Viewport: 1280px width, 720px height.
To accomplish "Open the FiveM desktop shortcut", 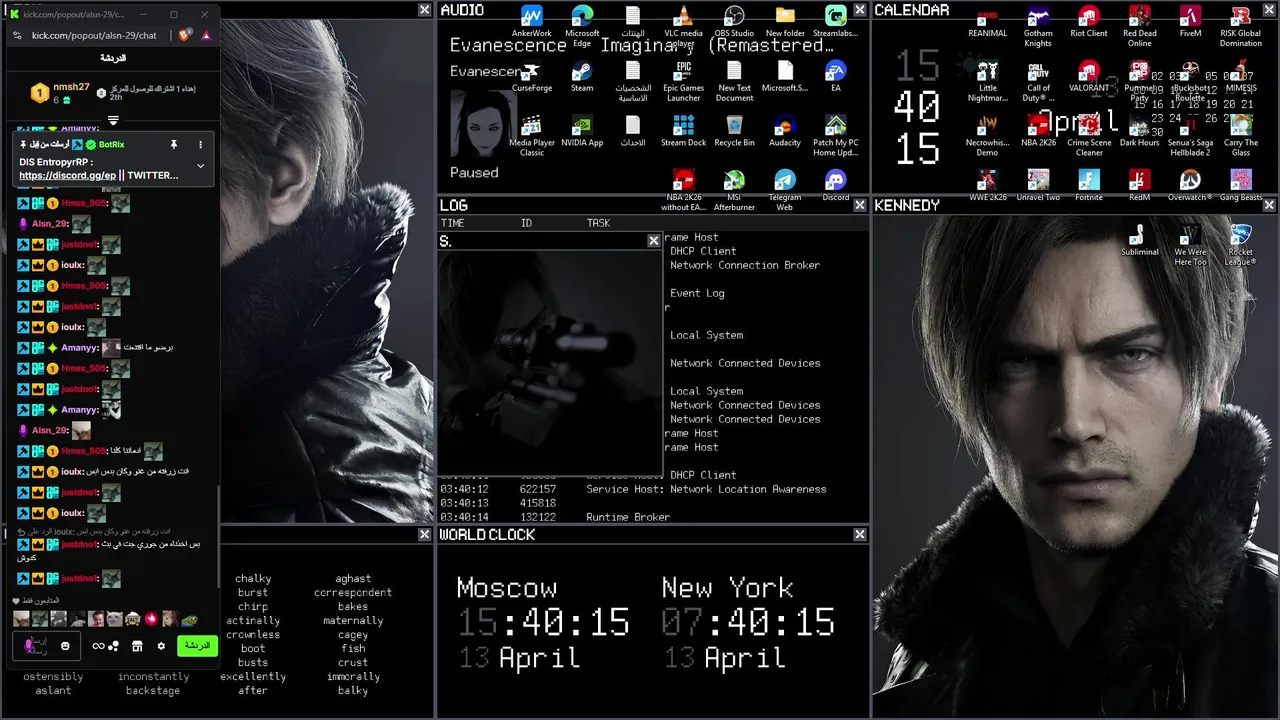I will pyautogui.click(x=1190, y=23).
